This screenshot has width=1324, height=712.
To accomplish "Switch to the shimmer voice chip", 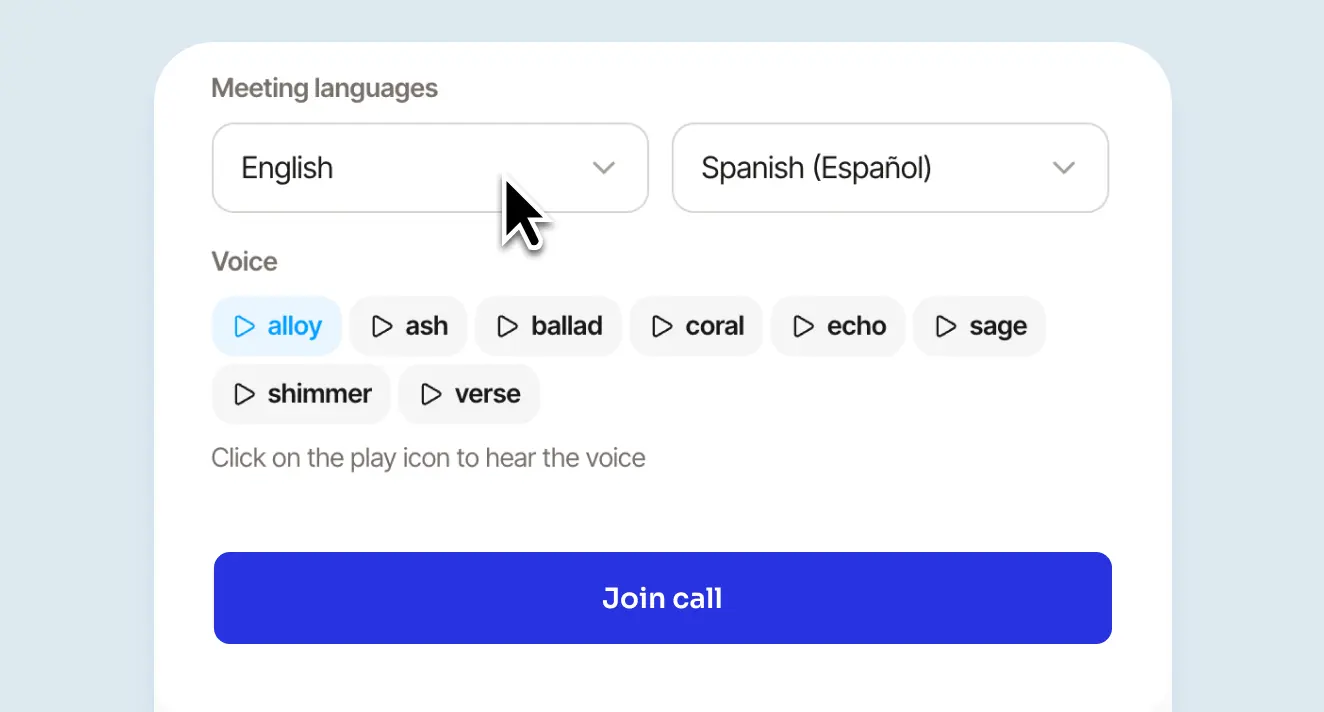I will coord(318,393).
